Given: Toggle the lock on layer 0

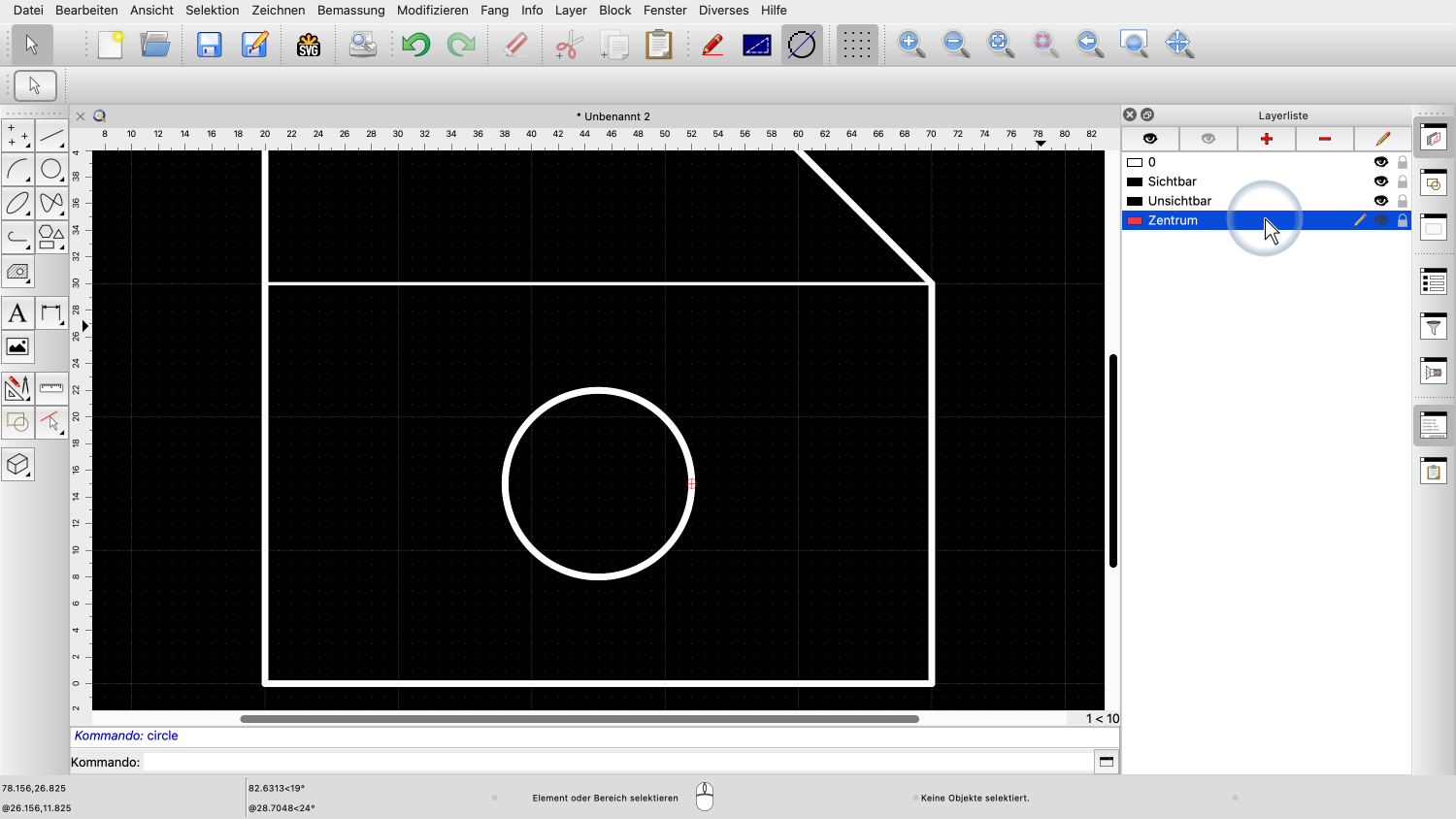Looking at the screenshot, I should click(x=1403, y=162).
